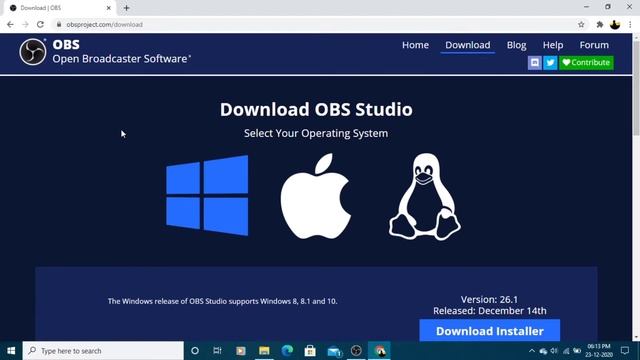Image resolution: width=640 pixels, height=360 pixels.
Task: Select the Download | OBS tab
Action: tap(59, 8)
